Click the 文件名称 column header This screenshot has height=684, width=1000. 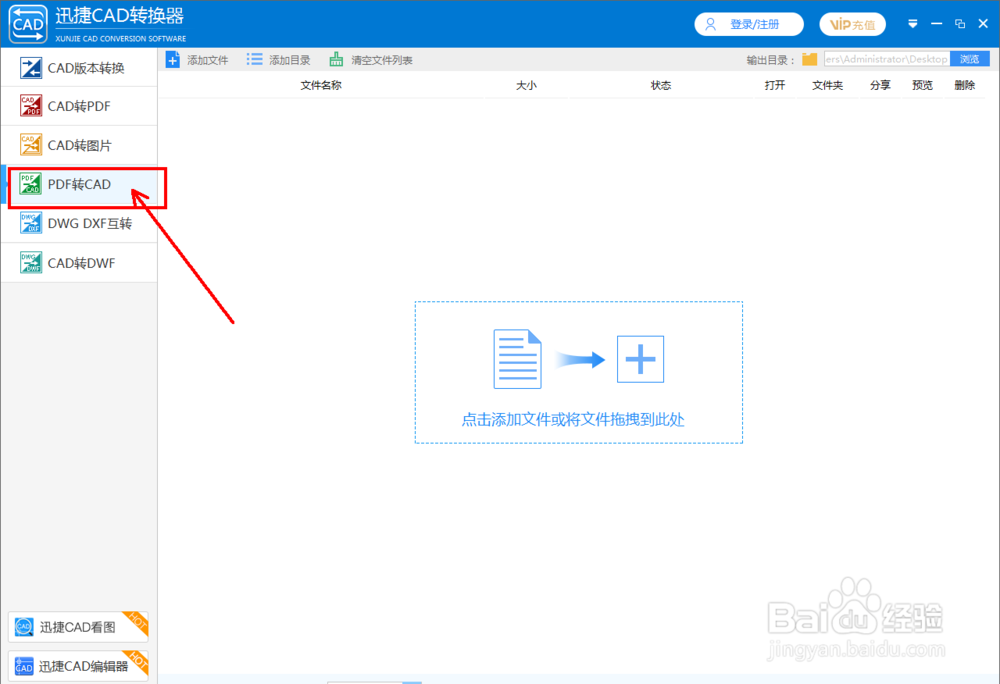[x=321, y=85]
